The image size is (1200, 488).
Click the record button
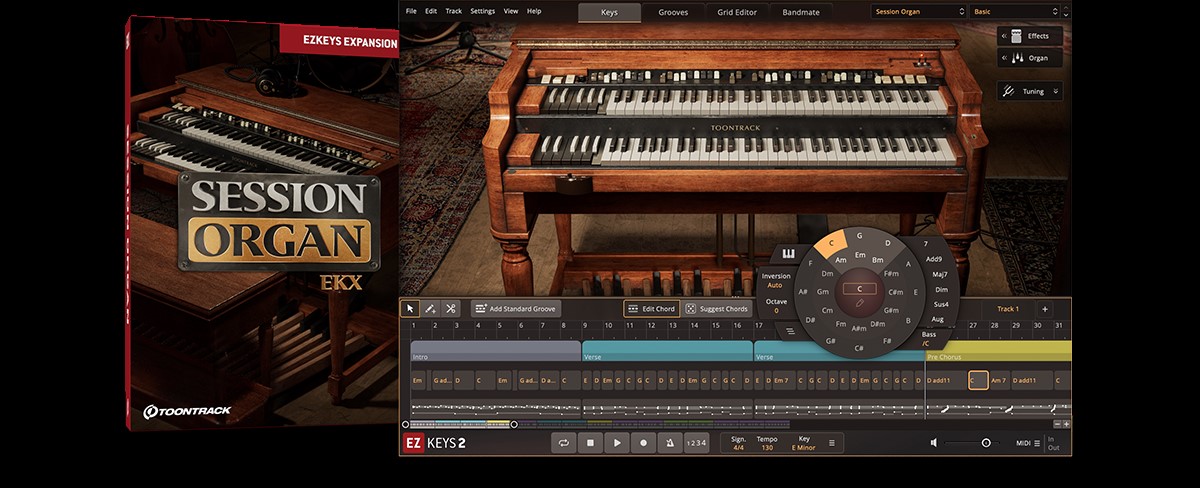point(643,442)
